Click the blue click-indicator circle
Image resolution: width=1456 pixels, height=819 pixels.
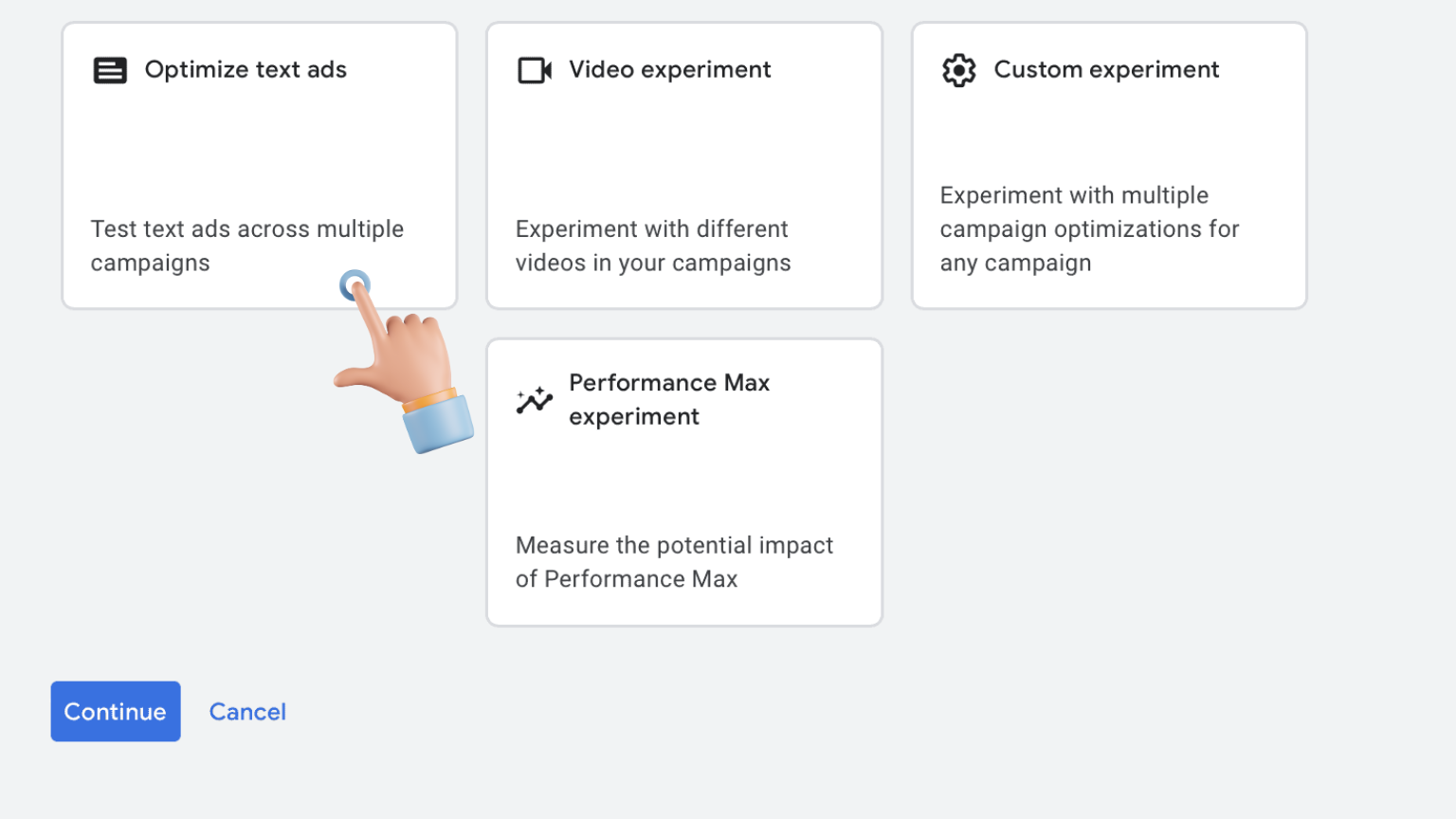click(355, 284)
